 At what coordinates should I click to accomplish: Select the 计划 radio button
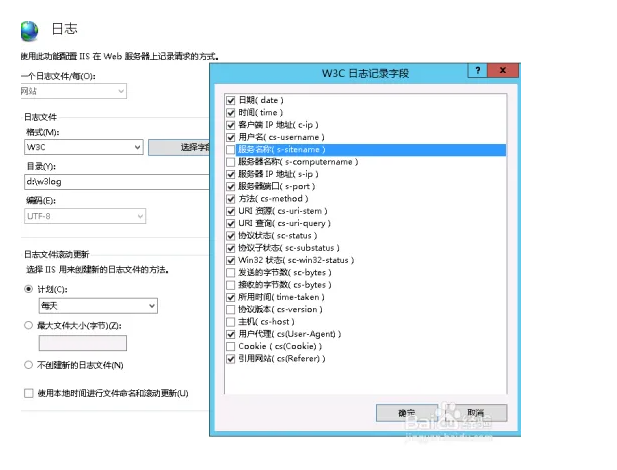click(28, 289)
